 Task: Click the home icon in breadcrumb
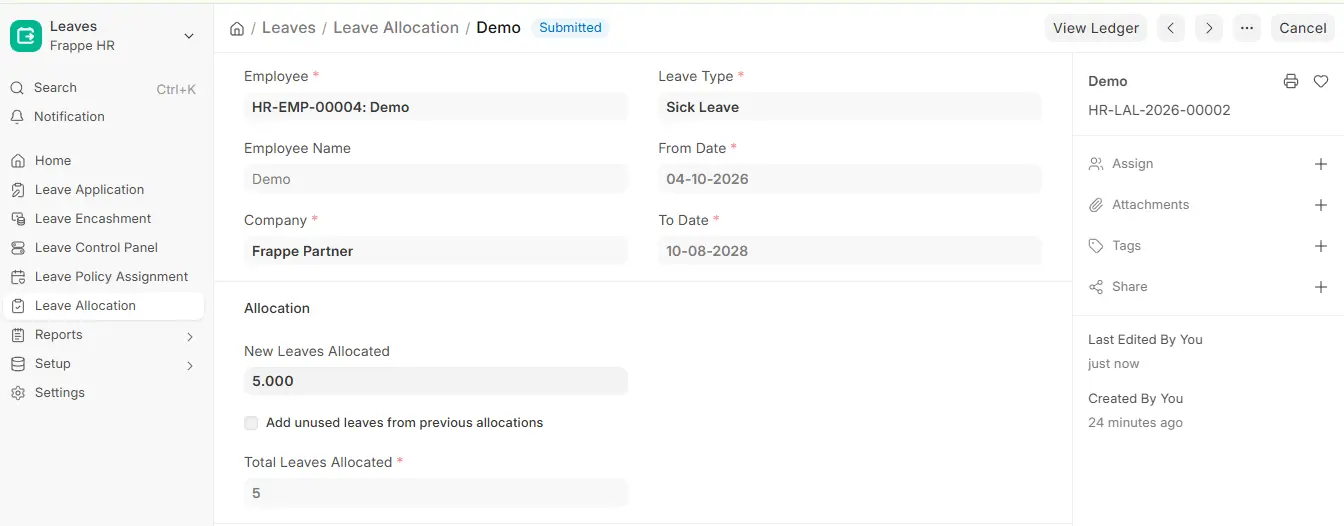point(237,29)
